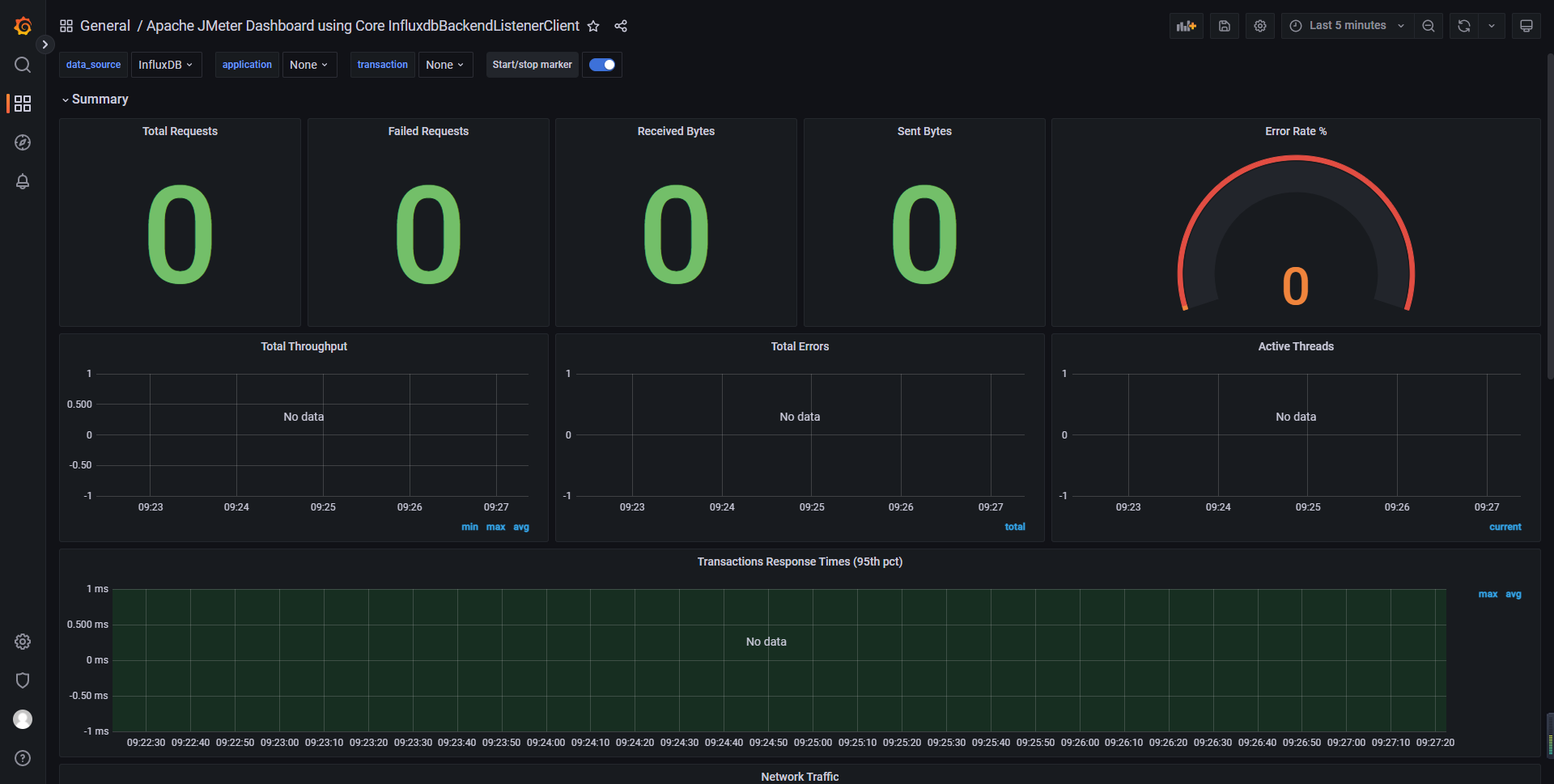Open the General folder breadcrumb
1554x784 pixels.
coord(105,26)
